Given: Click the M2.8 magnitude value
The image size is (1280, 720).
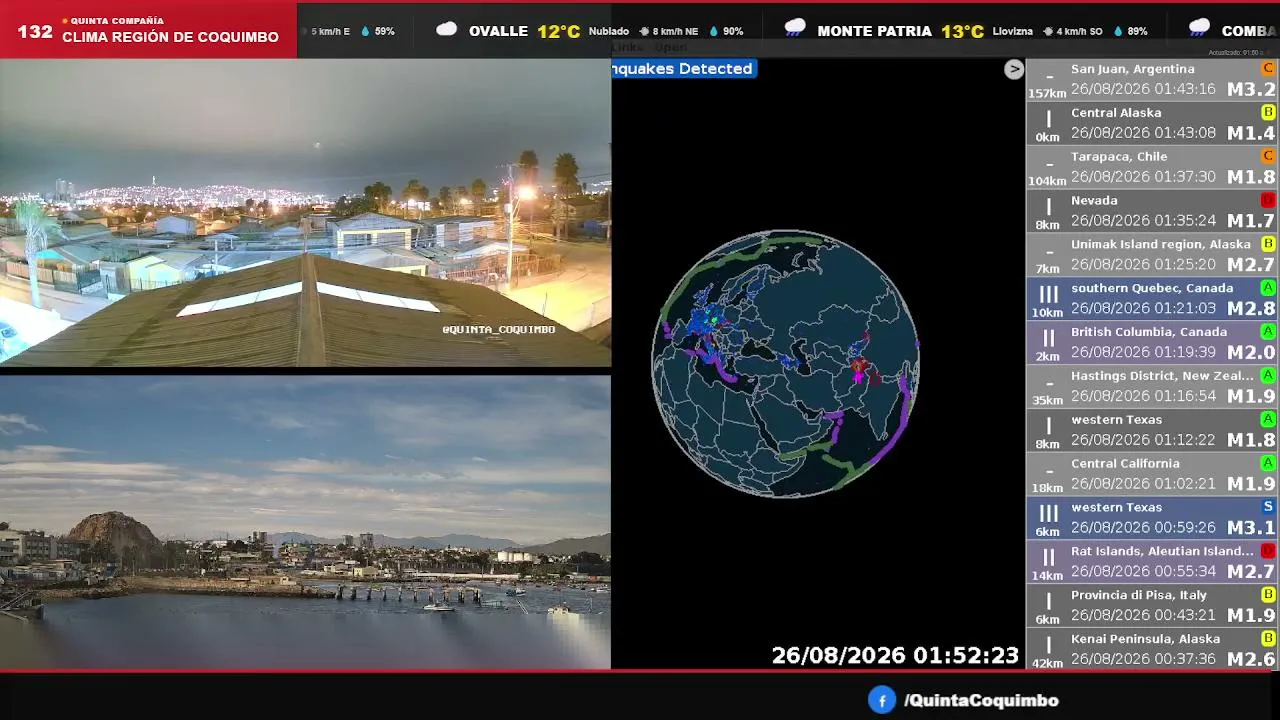Looking at the screenshot, I should [1251, 309].
